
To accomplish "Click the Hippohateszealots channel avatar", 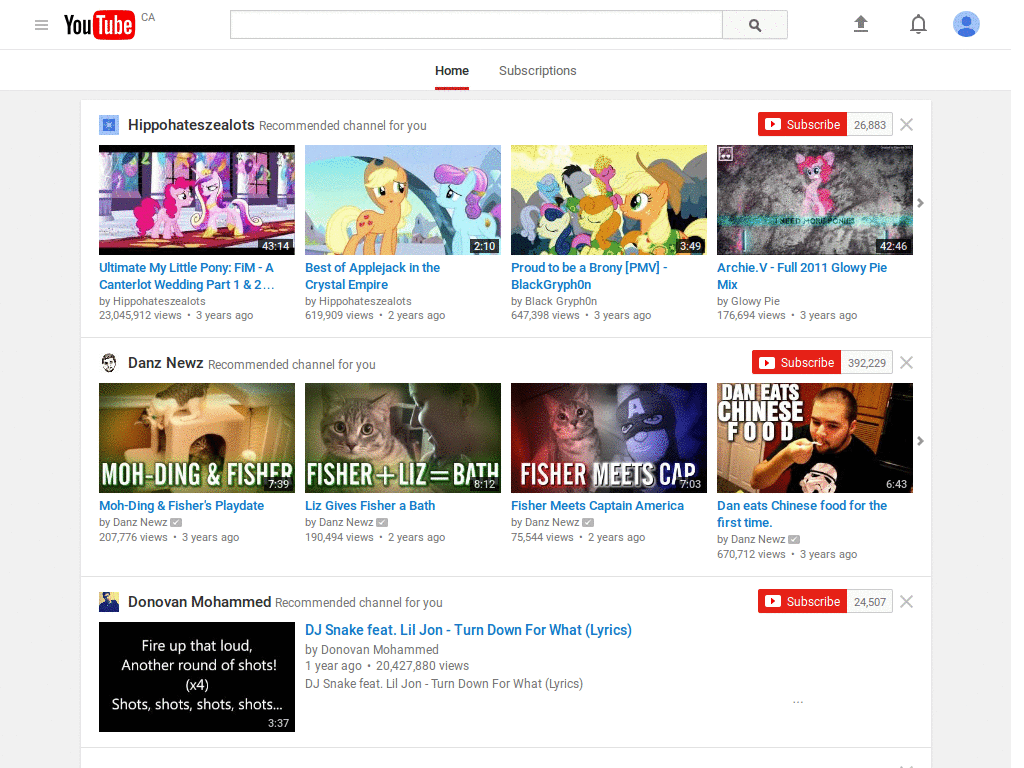I will point(109,125).
